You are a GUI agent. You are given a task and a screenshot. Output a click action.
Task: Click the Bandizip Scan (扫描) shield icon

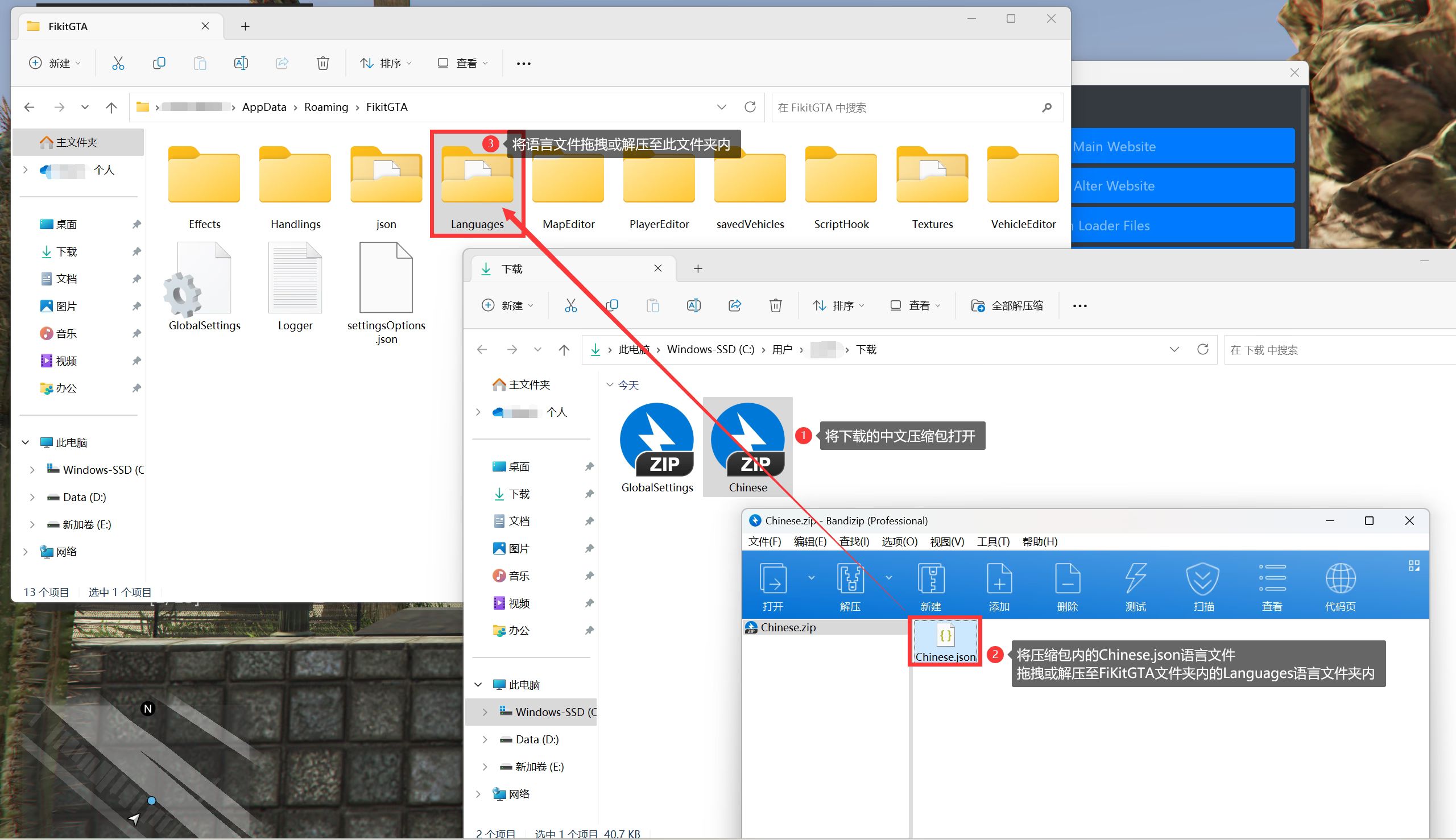[x=1203, y=578]
